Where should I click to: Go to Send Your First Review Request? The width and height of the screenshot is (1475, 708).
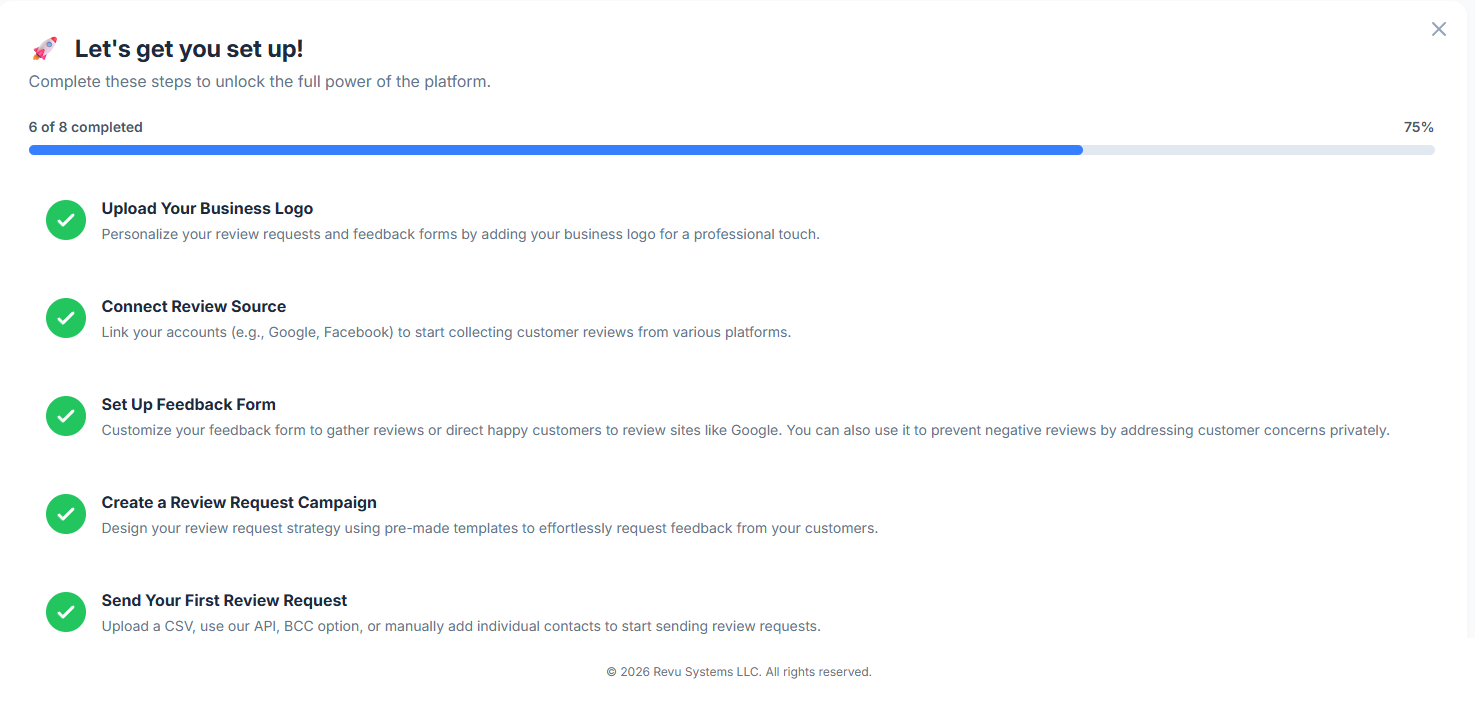(224, 601)
